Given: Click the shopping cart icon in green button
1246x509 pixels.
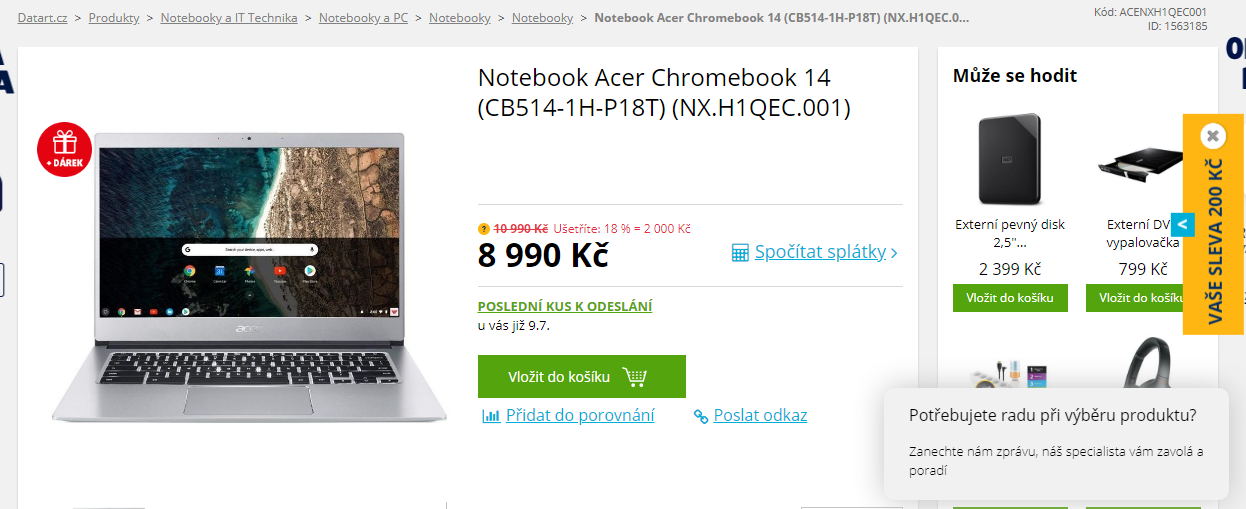Looking at the screenshot, I should pyautogui.click(x=635, y=377).
